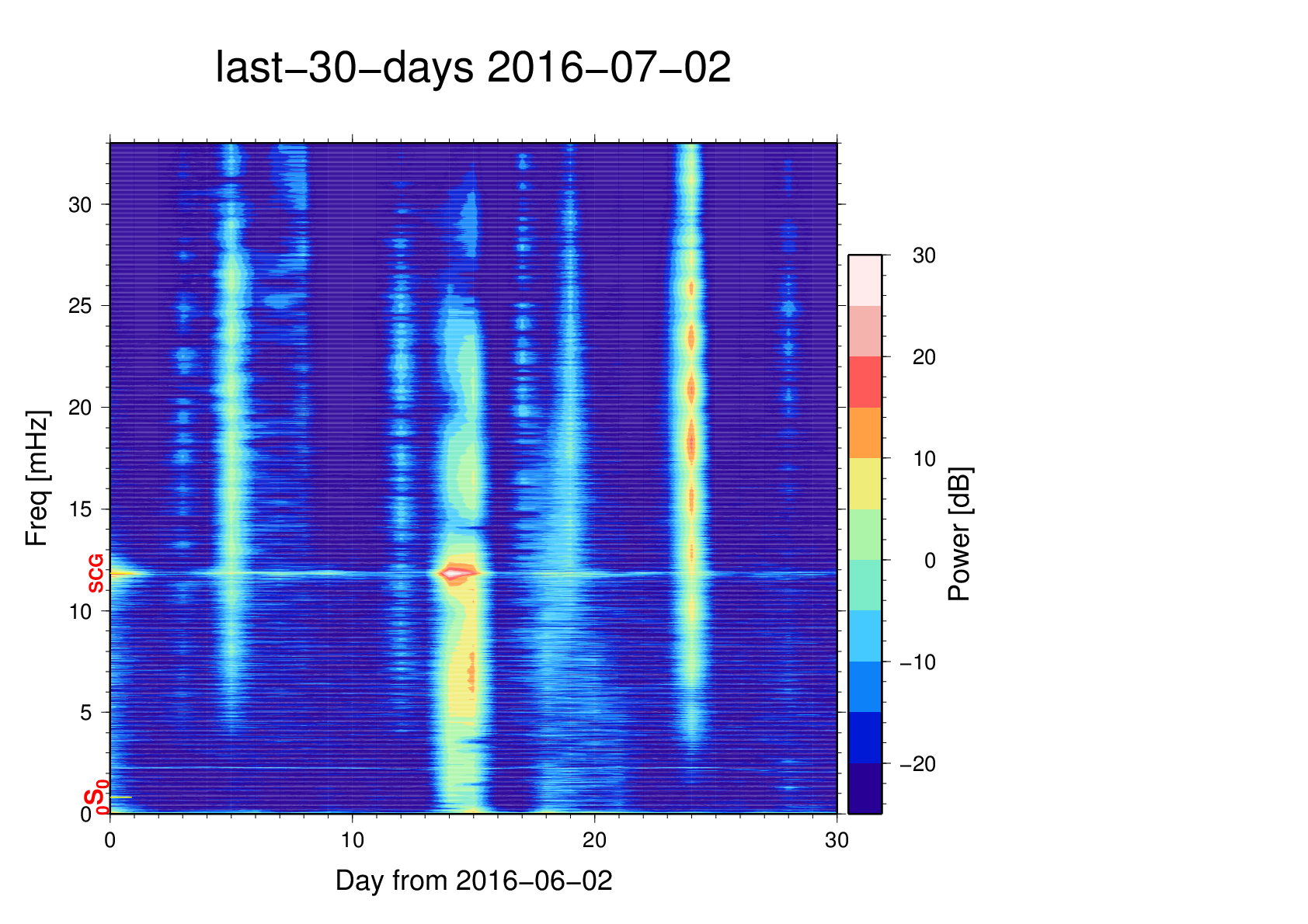Image resolution: width=1308 pixels, height=924 pixels.
Task: Click the y-axis tick label 15
Action: click(x=80, y=509)
